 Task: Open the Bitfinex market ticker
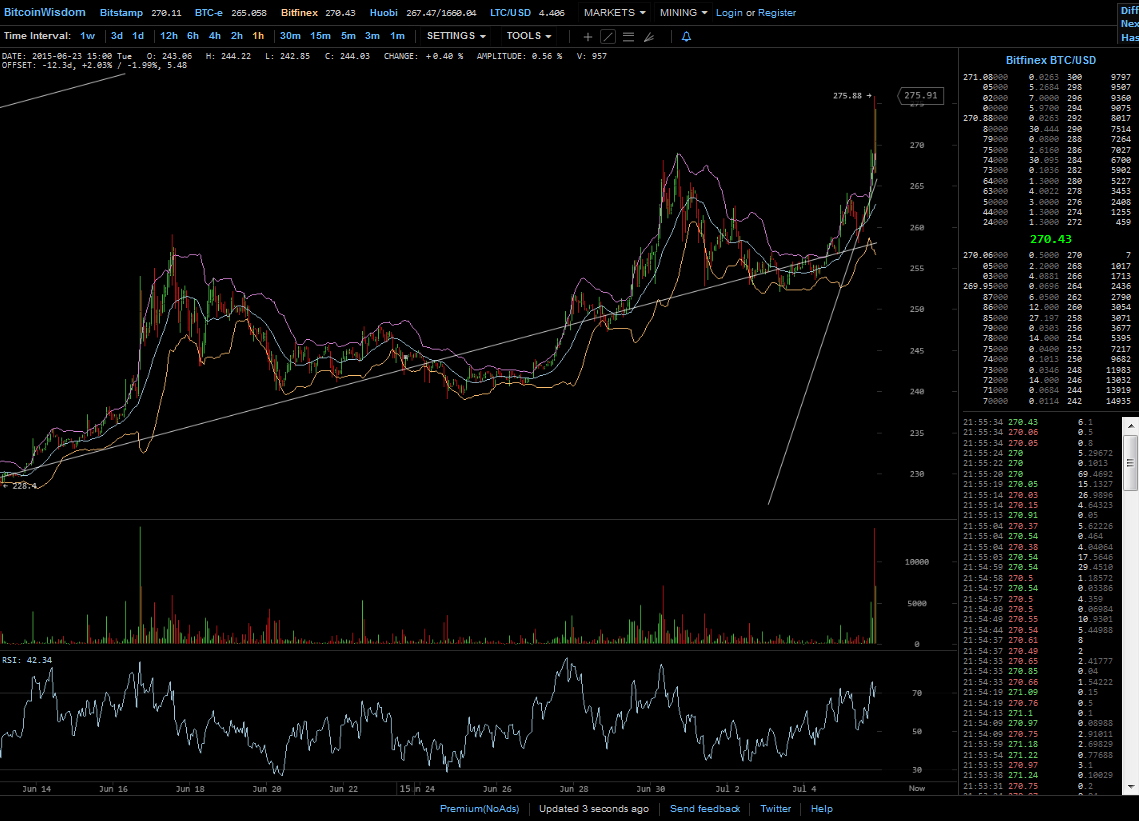(x=318, y=13)
